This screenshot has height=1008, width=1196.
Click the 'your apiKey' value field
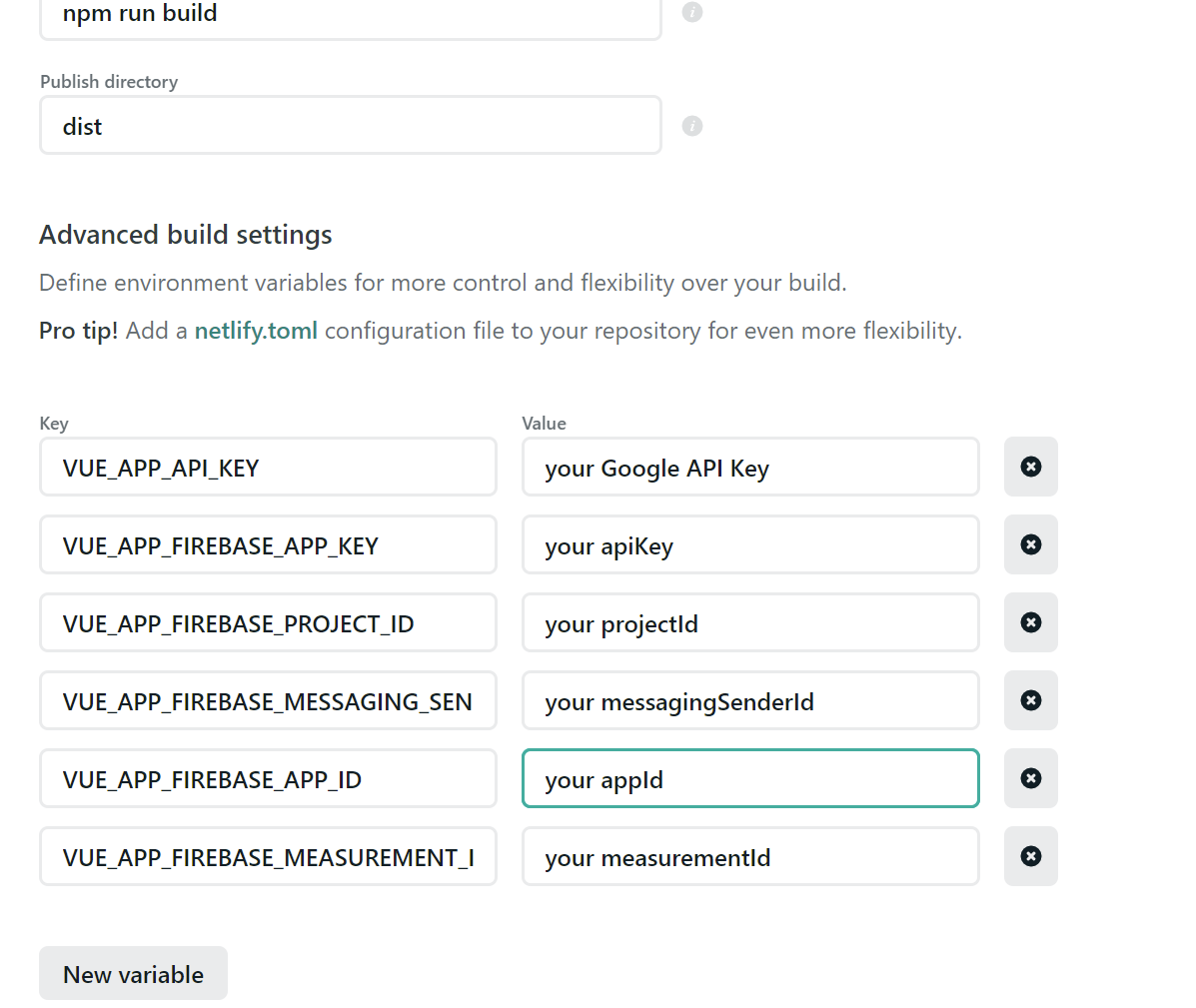click(749, 545)
